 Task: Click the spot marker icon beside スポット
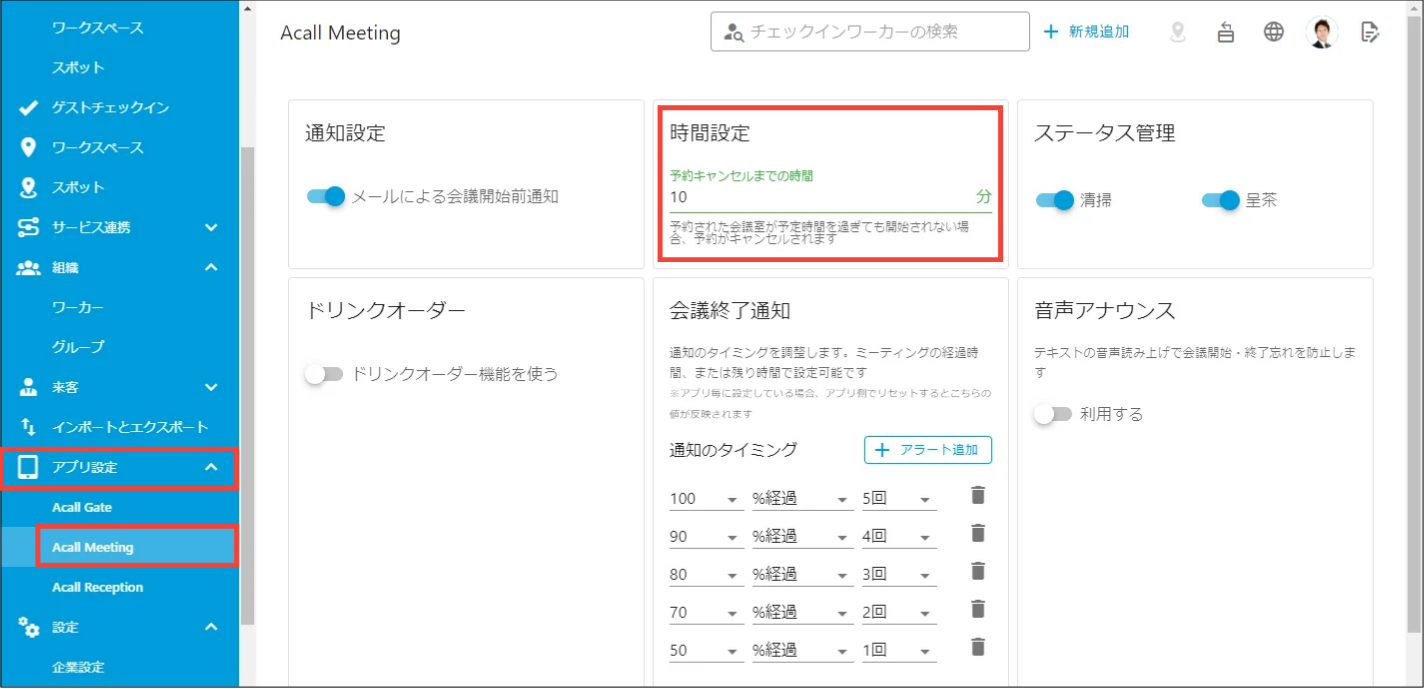tap(29, 188)
